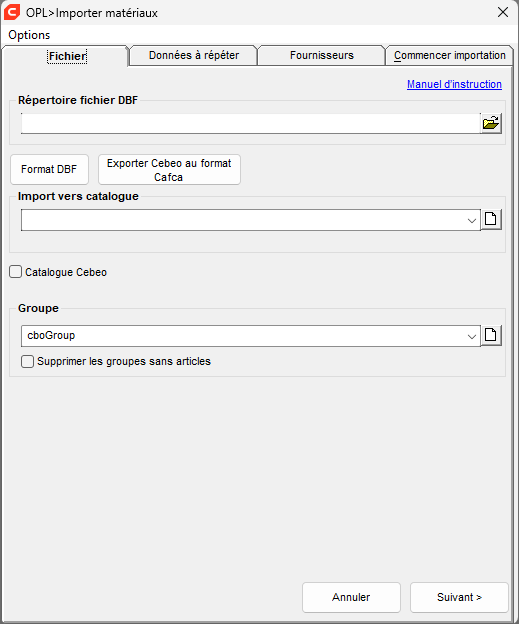The image size is (519, 624).
Task: Focus the Répertoire fichier DBF text field
Action: [251, 124]
